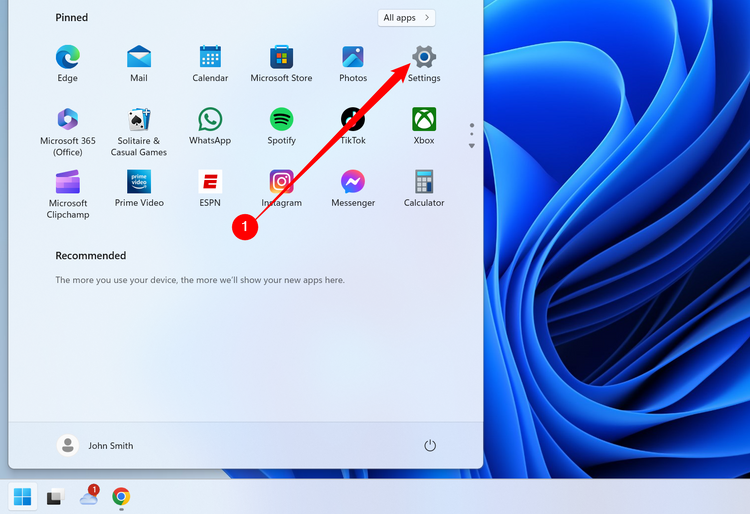
Task: Launch the Xbox app
Action: pyautogui.click(x=424, y=126)
